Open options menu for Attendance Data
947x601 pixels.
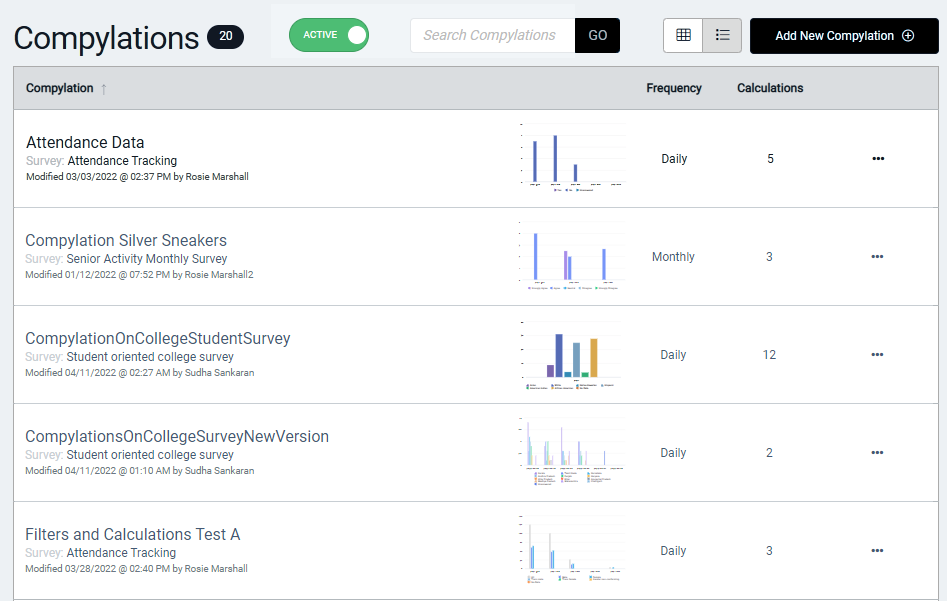tap(878, 159)
